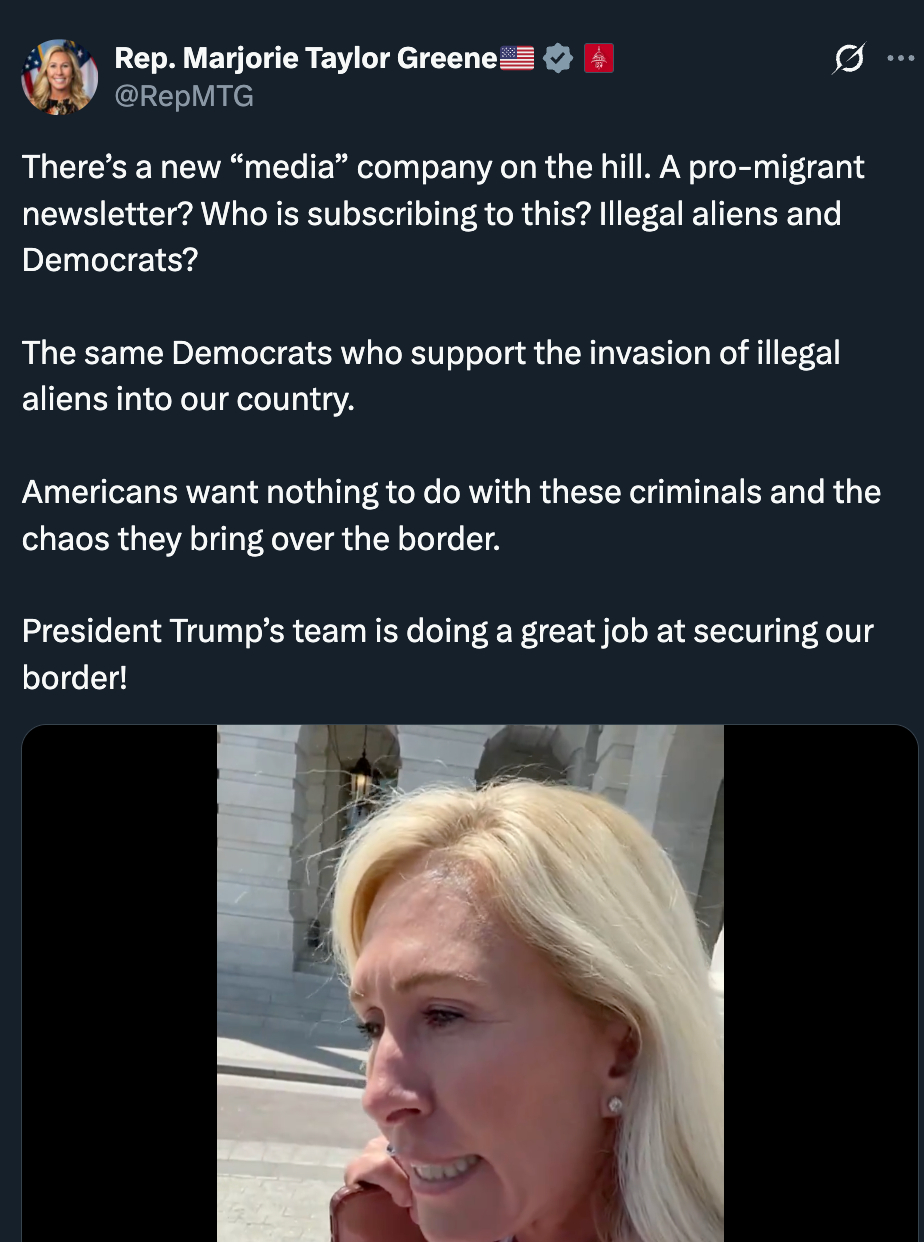Click the red Capitol affiliation badge
The height and width of the screenshot is (1242, 924).
598,60
